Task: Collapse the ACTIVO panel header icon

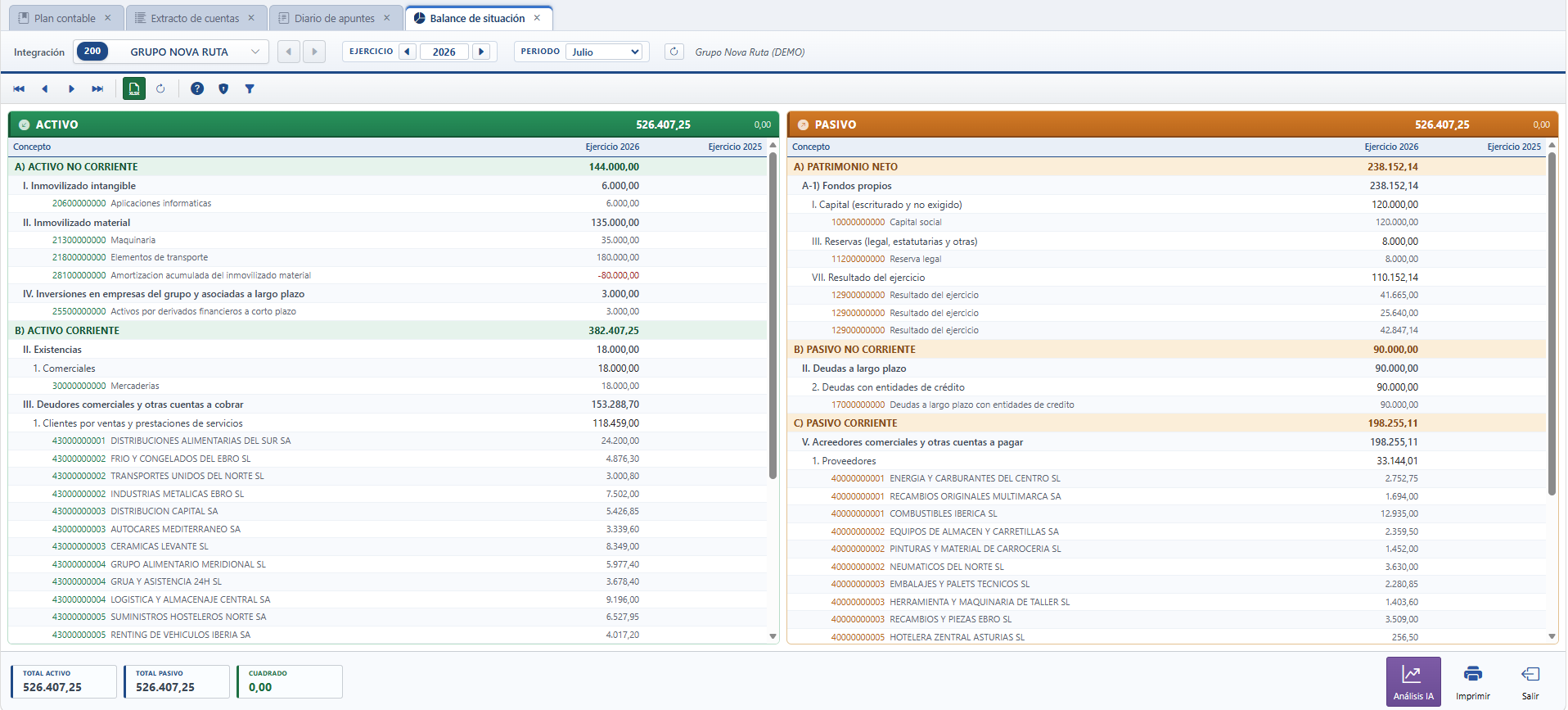Action: (25, 124)
